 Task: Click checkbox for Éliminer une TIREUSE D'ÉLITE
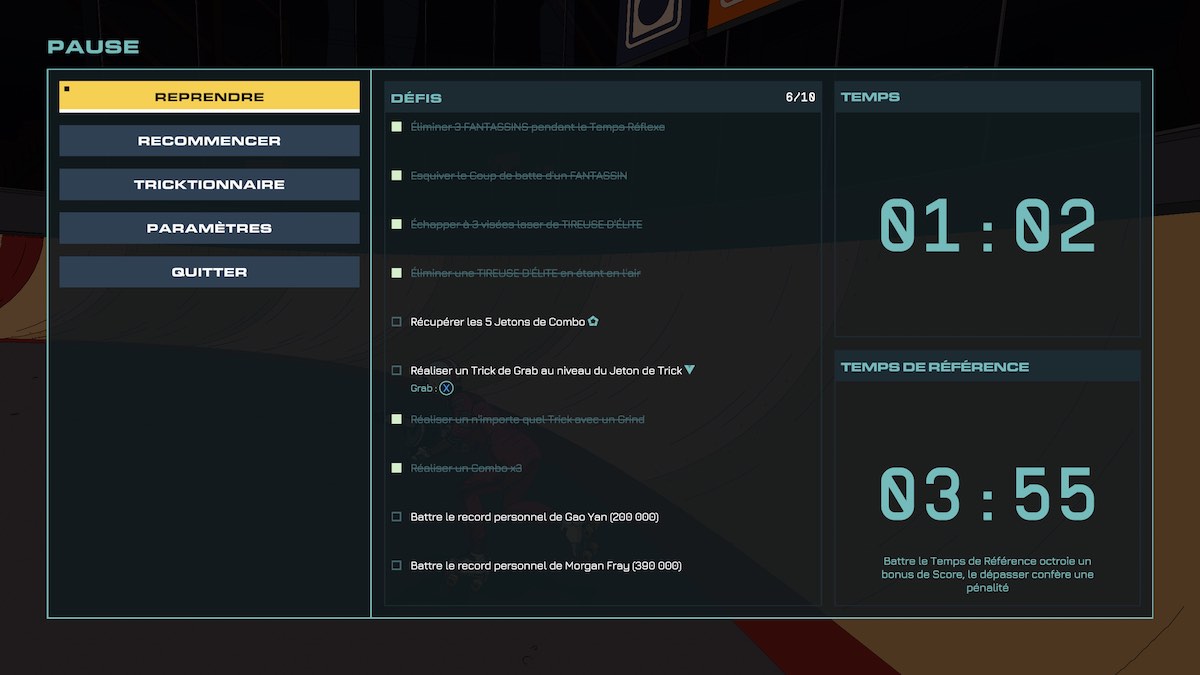tap(397, 273)
